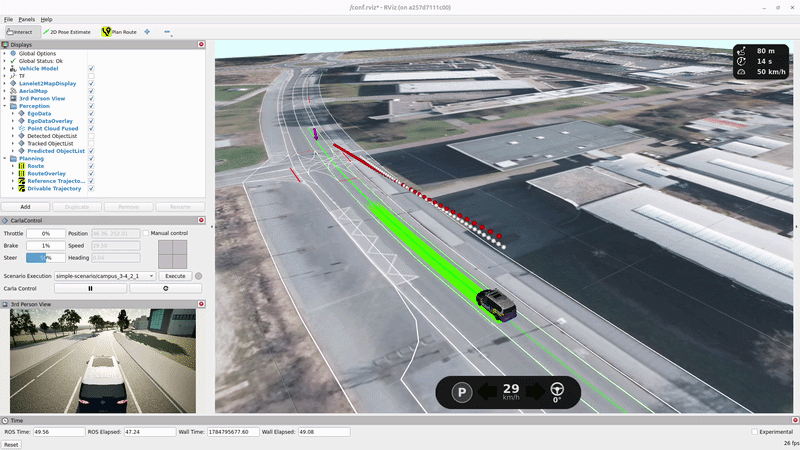Viewport: 800px width, 450px height.
Task: Click the ROS Time field
Action: coord(59,432)
